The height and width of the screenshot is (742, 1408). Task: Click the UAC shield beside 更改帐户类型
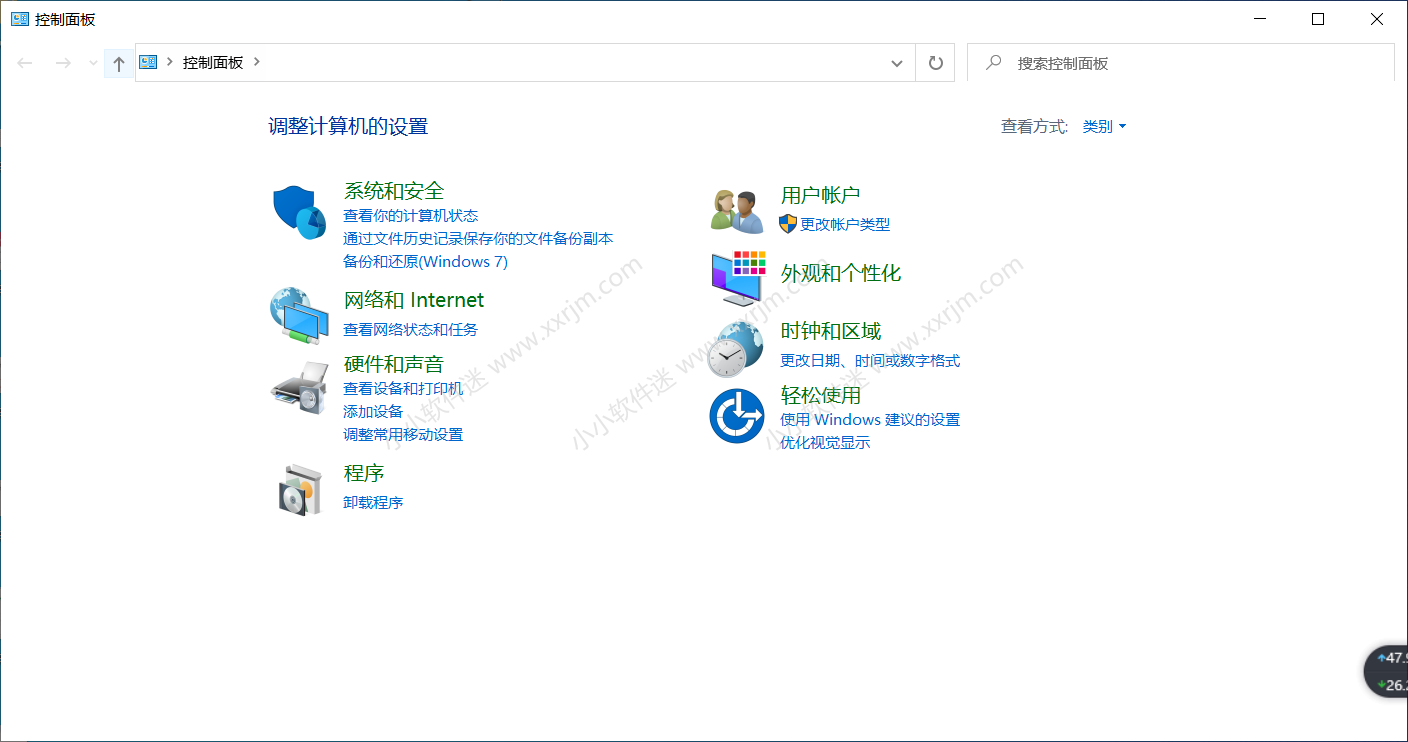[788, 224]
